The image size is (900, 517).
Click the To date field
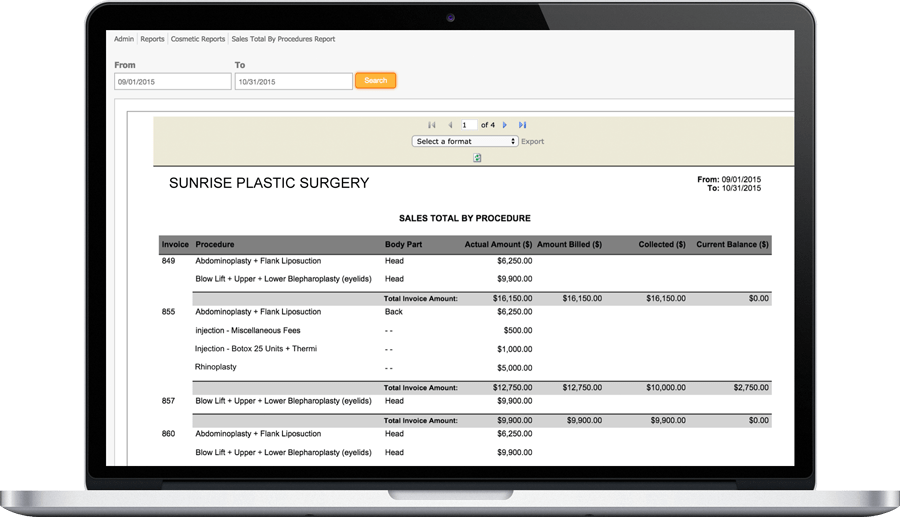pos(293,81)
